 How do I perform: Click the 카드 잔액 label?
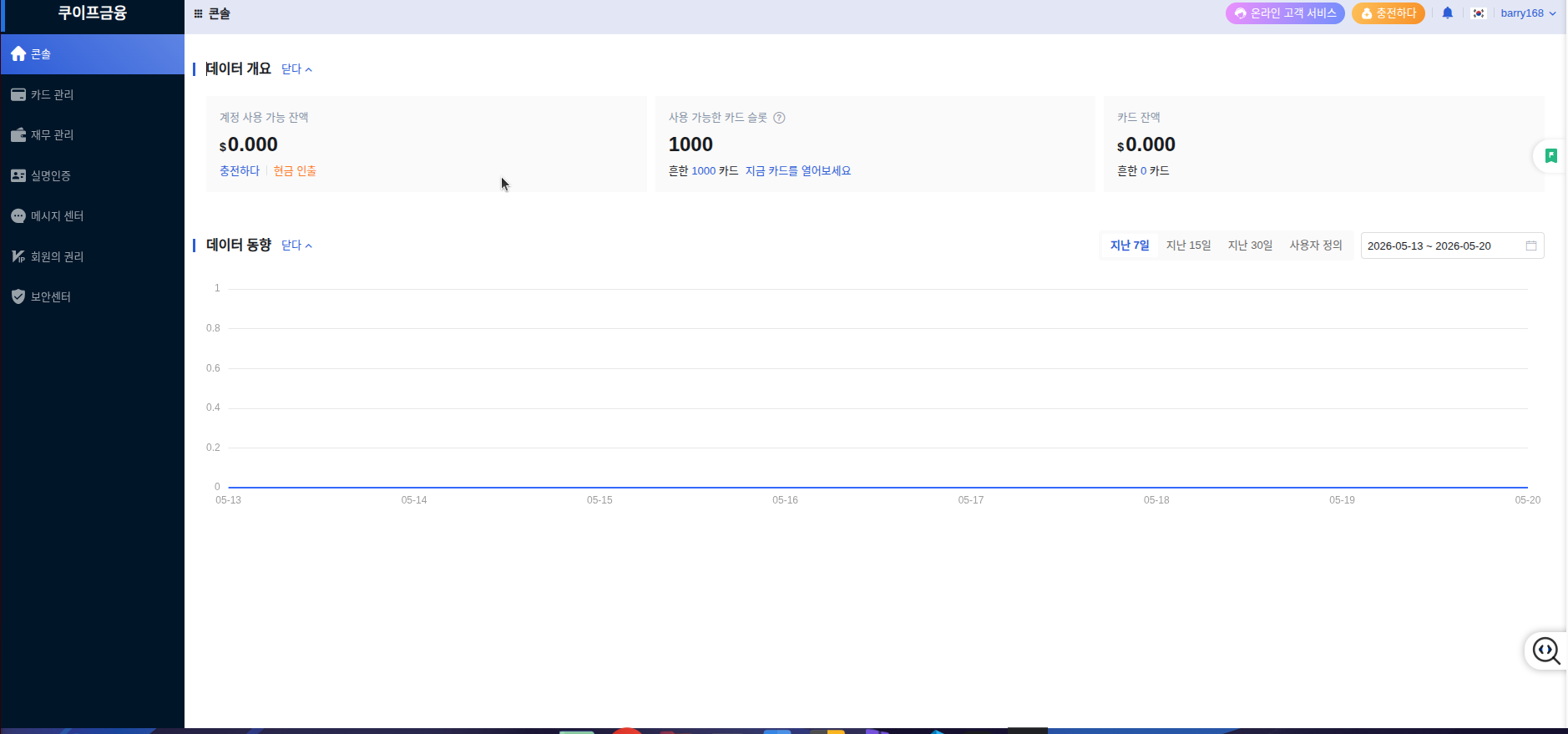pyautogui.click(x=1139, y=118)
